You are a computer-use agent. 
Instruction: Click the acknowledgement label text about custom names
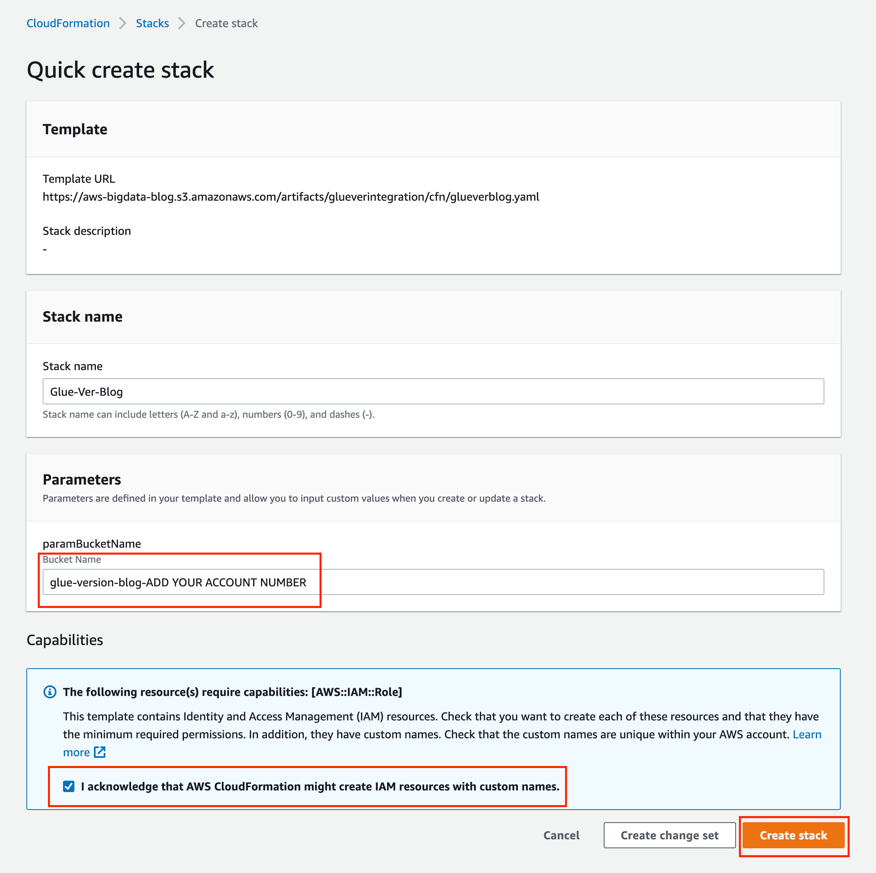320,786
